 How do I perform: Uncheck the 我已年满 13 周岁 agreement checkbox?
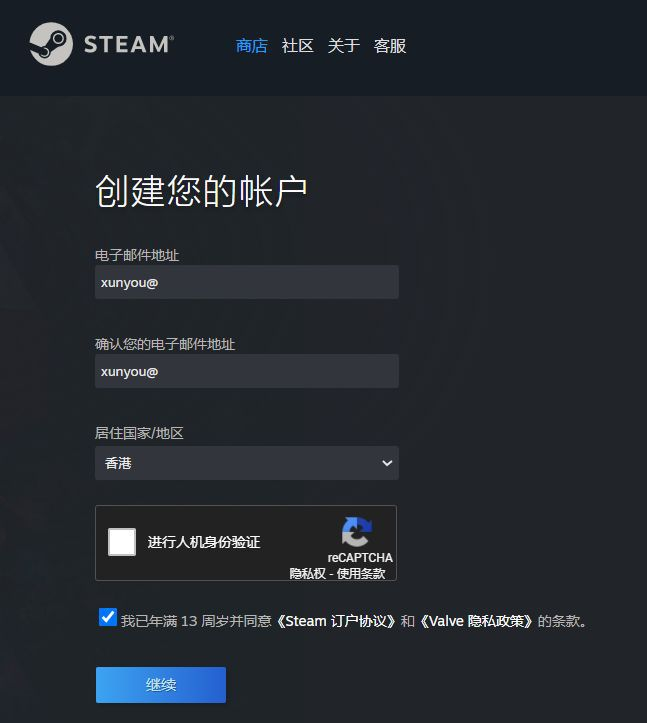point(108,617)
